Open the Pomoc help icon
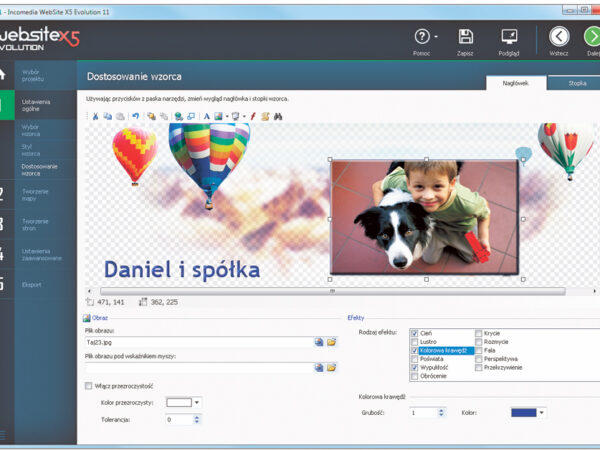The width and height of the screenshot is (600, 450). tap(422, 38)
